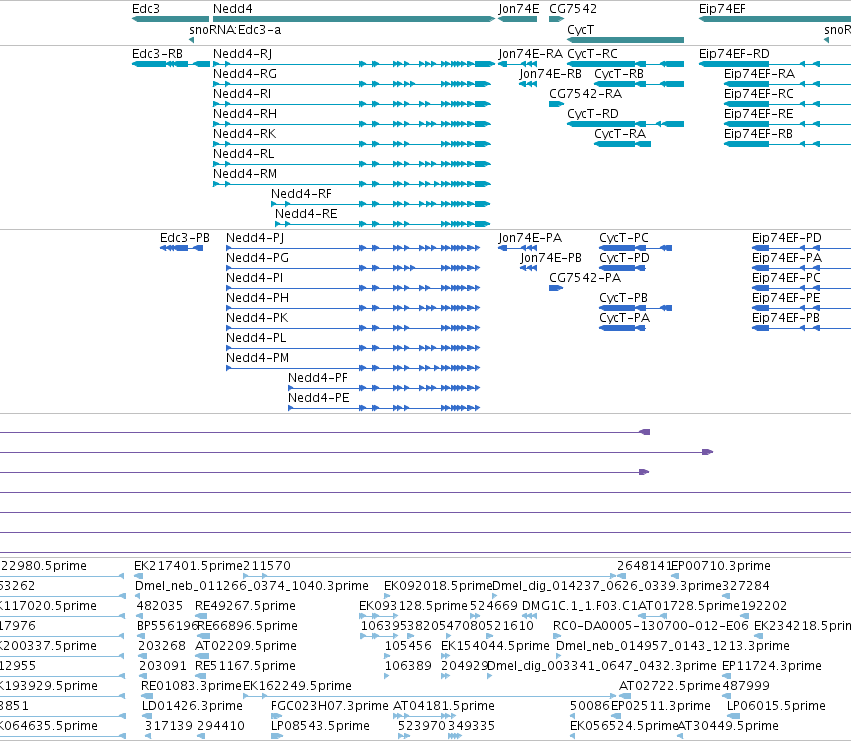
Task: Select transcript Eip74EF-RB
Action: 758,134
